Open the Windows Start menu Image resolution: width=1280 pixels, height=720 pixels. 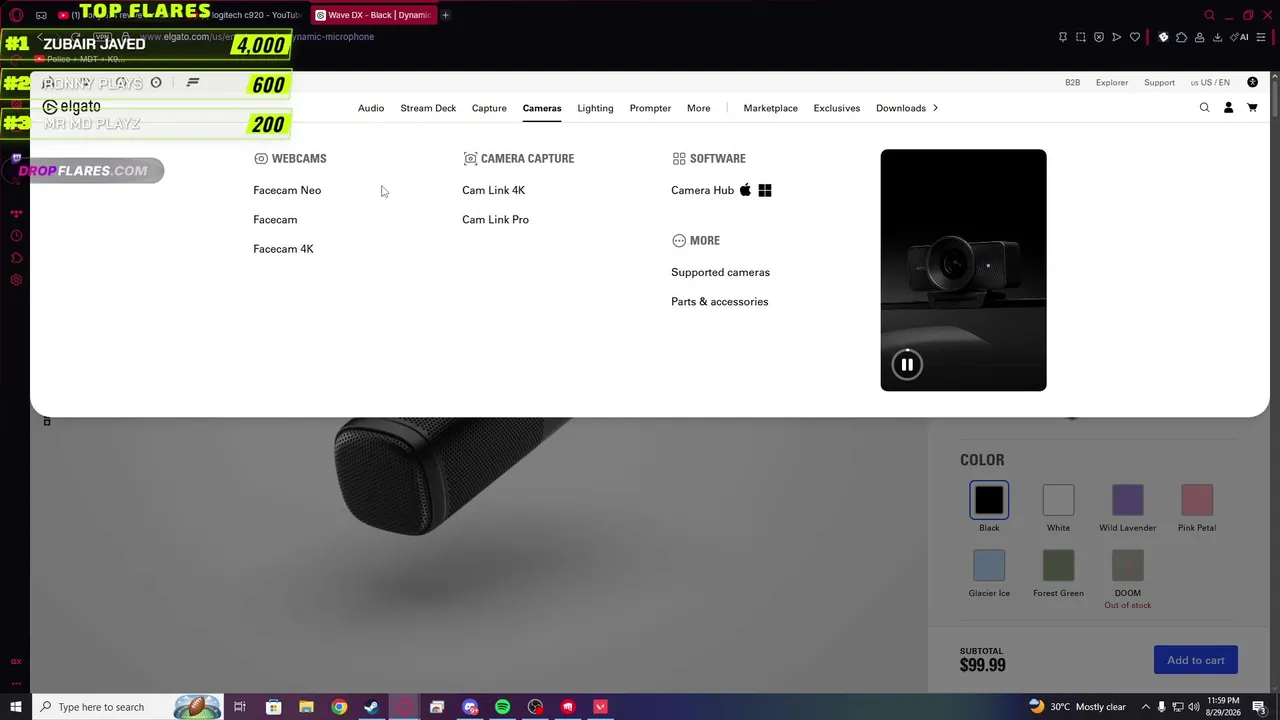16,707
